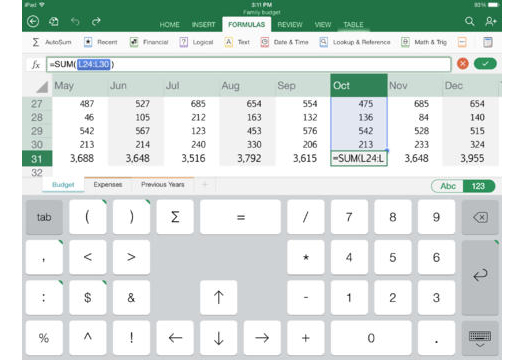Open the AutoSum function menu
Screen dimensions: 525x360
click(x=52, y=42)
